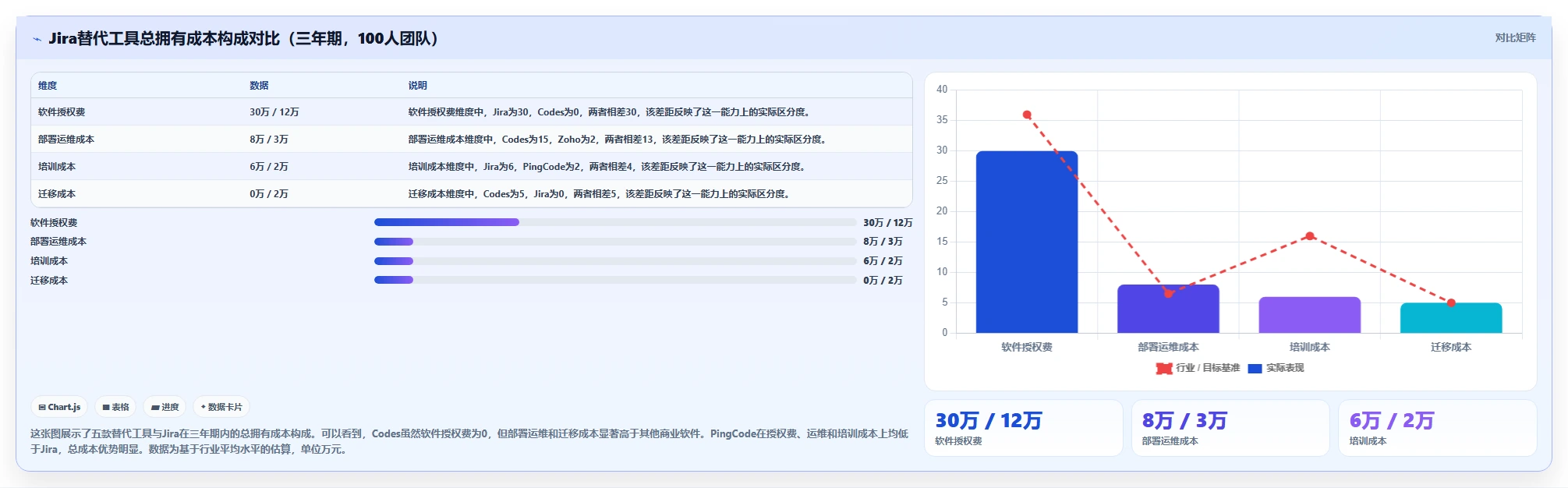The width and height of the screenshot is (1568, 488).
Task: Click the 维度 table column header
Action: 48,86
